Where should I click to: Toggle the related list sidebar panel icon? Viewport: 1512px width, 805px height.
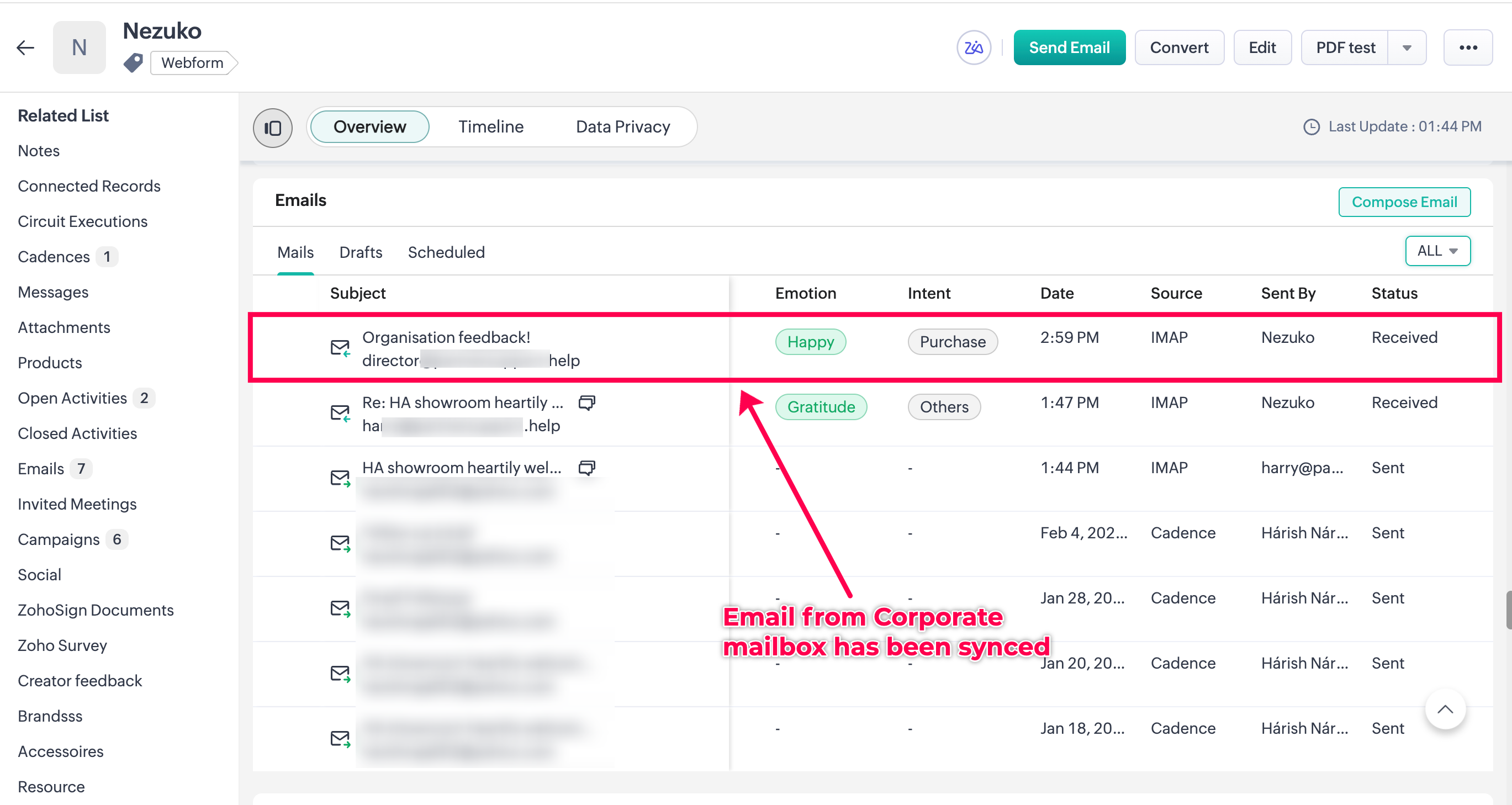(x=272, y=128)
